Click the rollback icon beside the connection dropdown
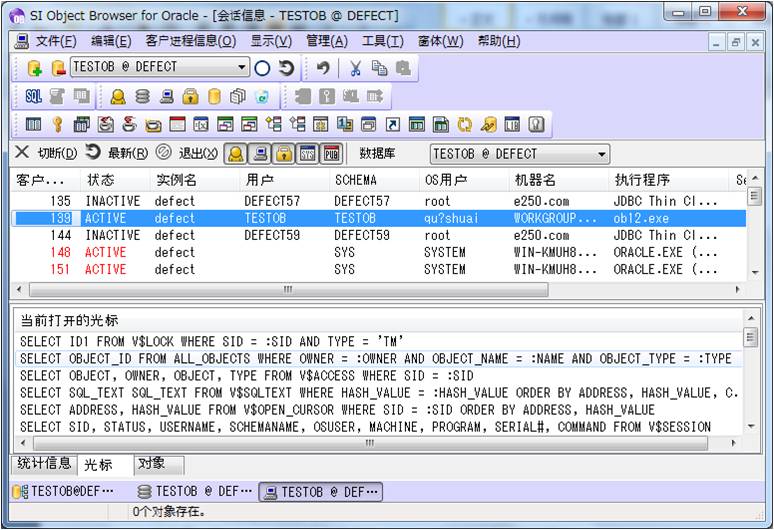Image resolution: width=774 pixels, height=530 pixels. [x=287, y=68]
